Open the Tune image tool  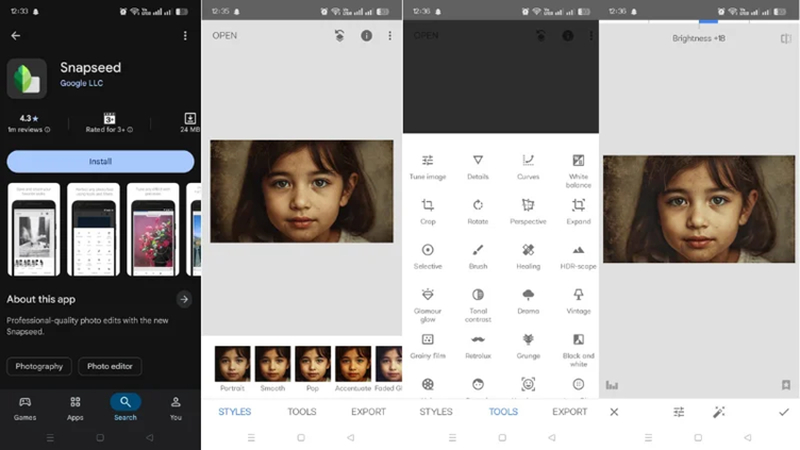point(428,167)
